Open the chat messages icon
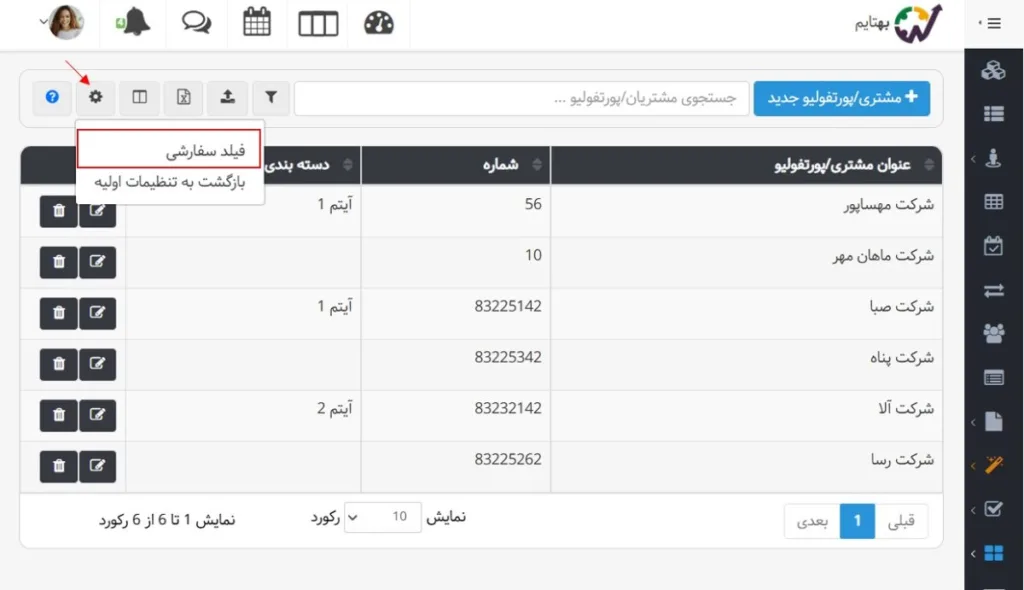This screenshot has width=1024, height=590. pos(197,23)
